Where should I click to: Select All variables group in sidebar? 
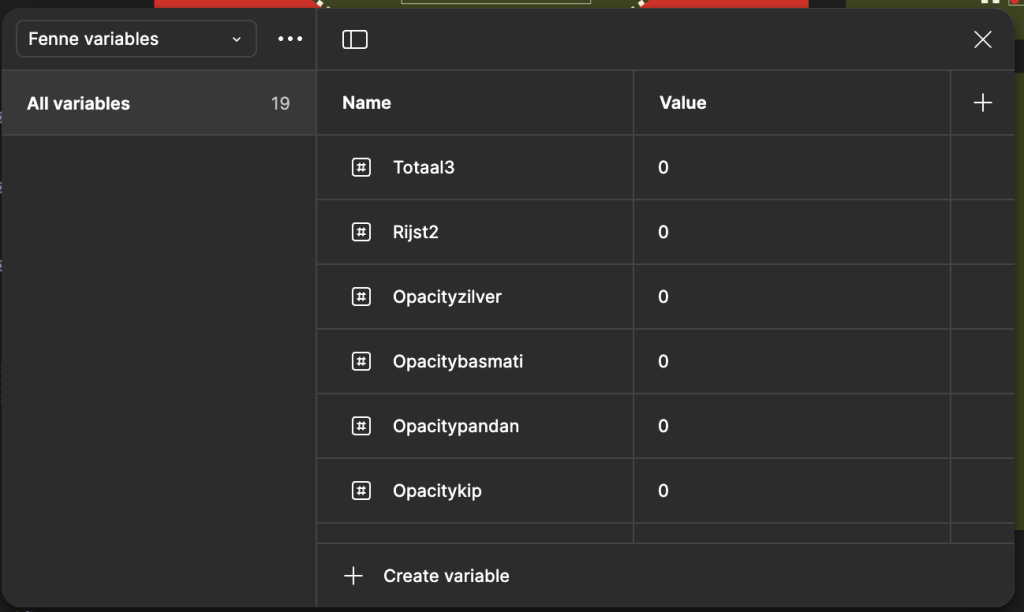pos(158,103)
